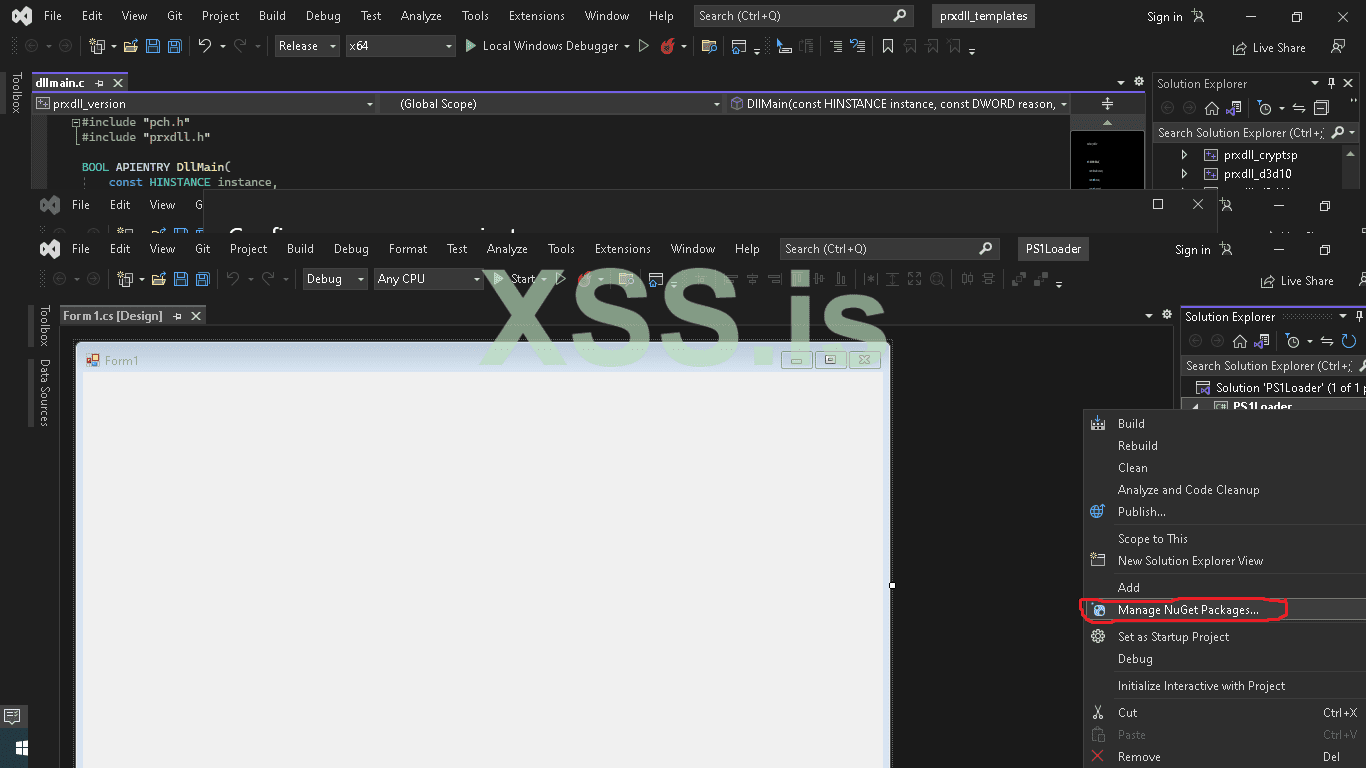Click Undo arrow in top toolbar
The image size is (1366, 768).
pos(205,46)
